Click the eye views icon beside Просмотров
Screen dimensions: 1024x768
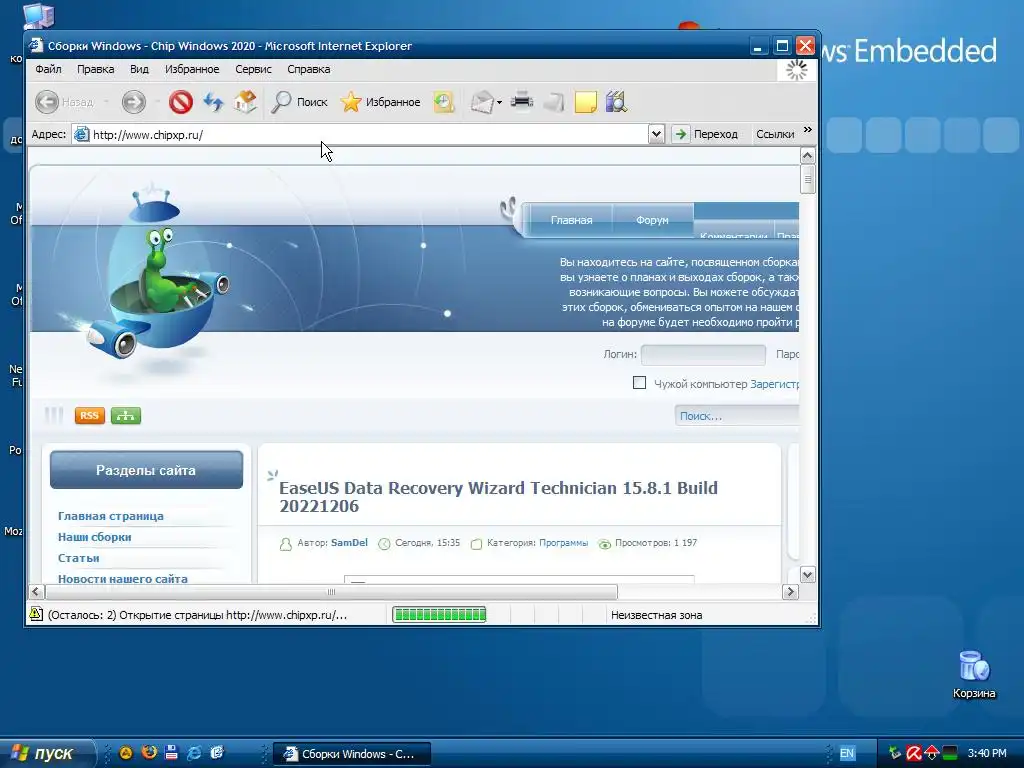point(605,544)
